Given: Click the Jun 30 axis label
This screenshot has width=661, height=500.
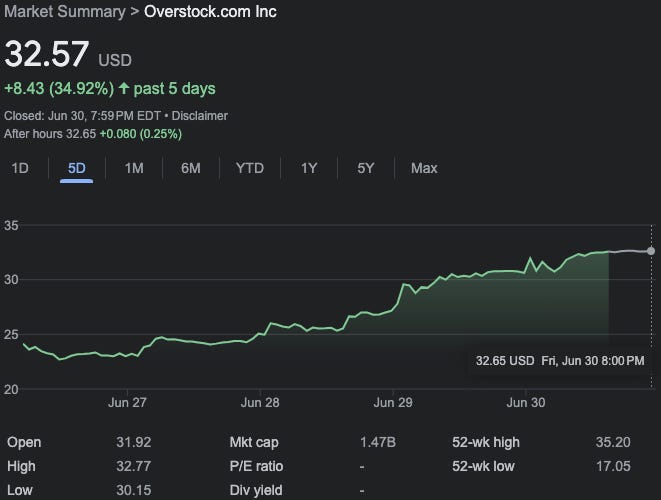Looking at the screenshot, I should 526,402.
